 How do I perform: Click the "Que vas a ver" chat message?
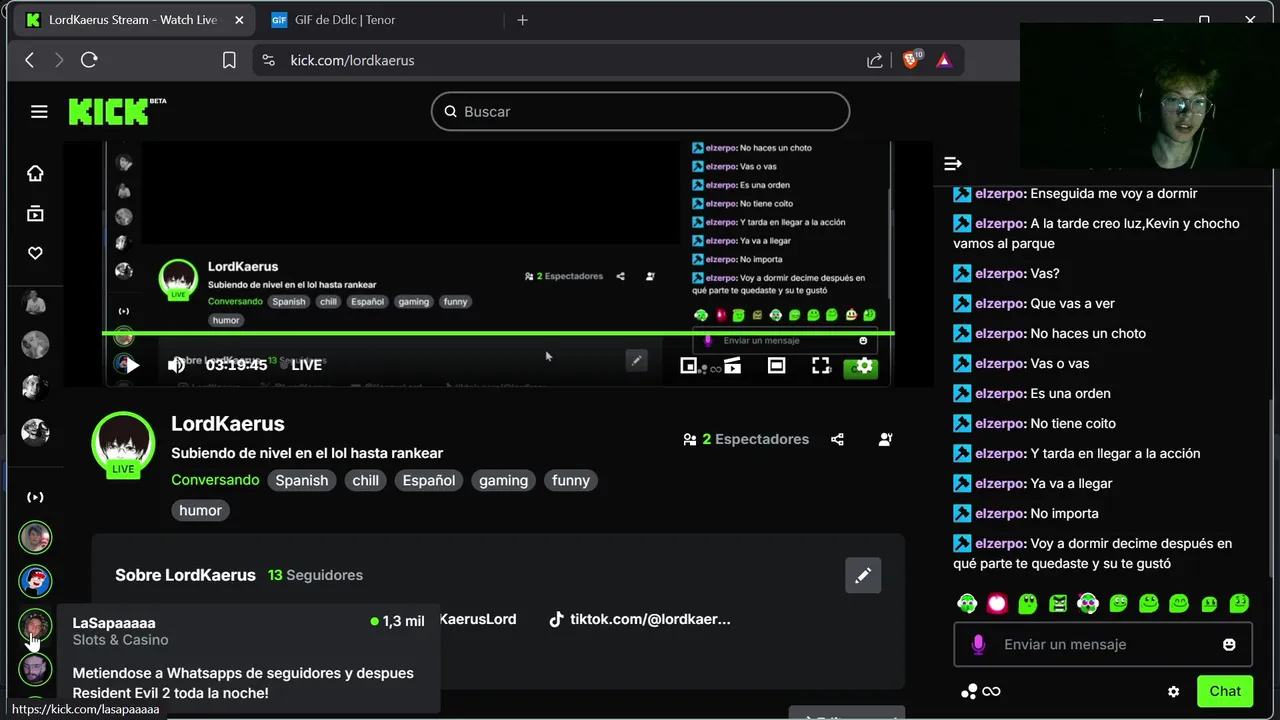click(x=1072, y=304)
